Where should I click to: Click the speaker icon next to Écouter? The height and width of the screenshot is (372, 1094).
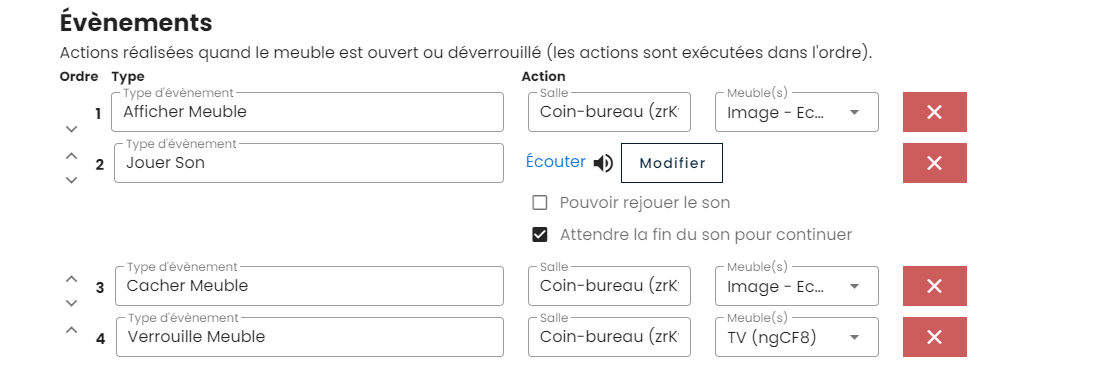coord(603,163)
